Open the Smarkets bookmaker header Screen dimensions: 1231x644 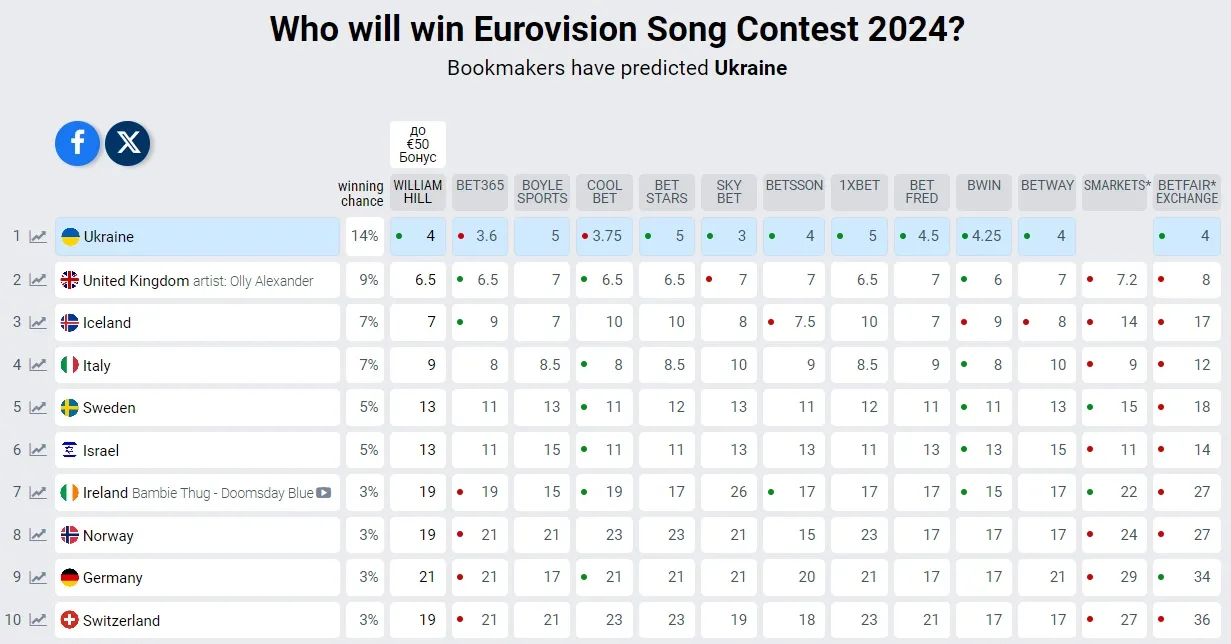1116,185
